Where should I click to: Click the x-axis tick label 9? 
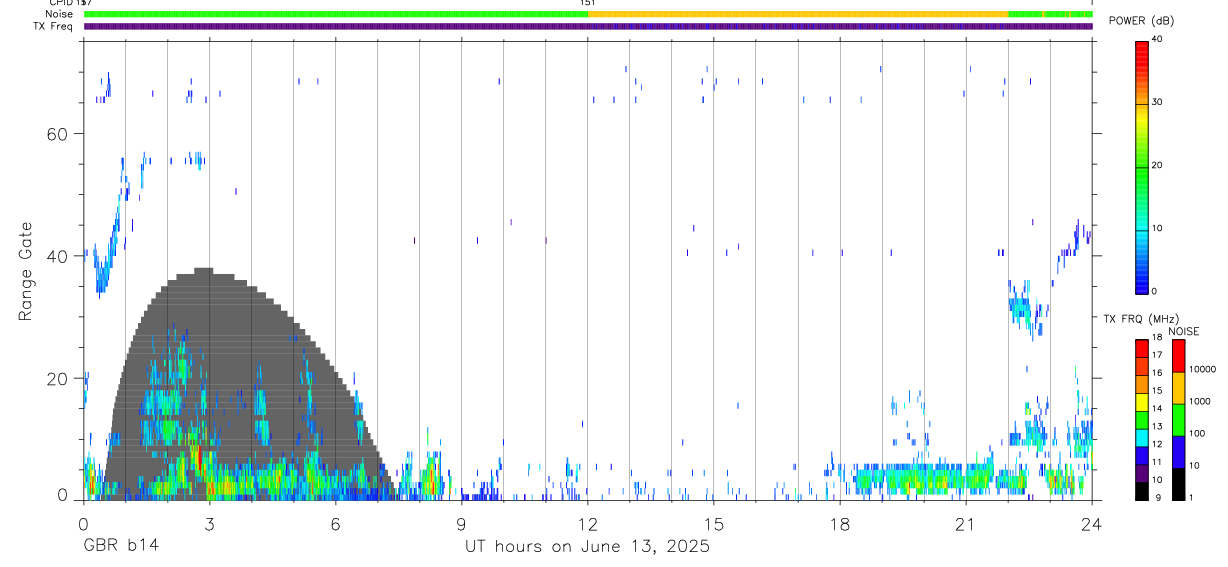click(461, 523)
